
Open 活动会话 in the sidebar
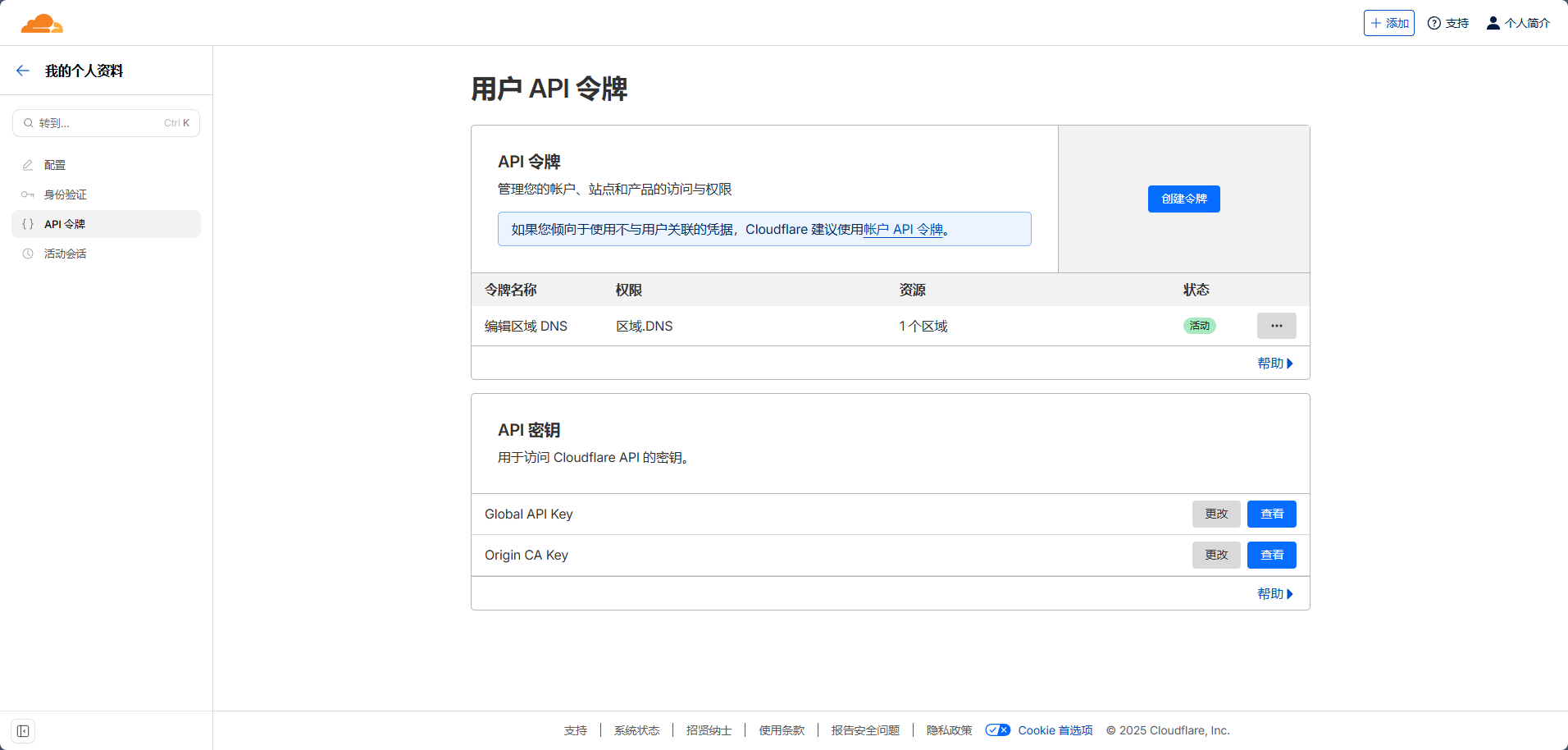click(65, 254)
